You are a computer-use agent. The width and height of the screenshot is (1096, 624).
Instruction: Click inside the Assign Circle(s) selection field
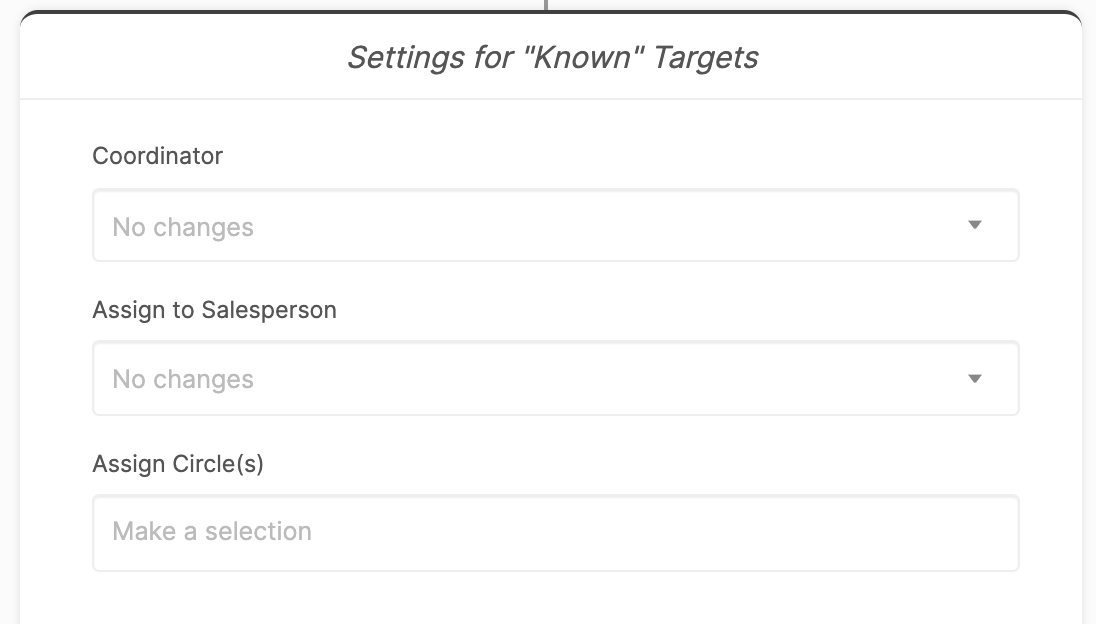556,532
